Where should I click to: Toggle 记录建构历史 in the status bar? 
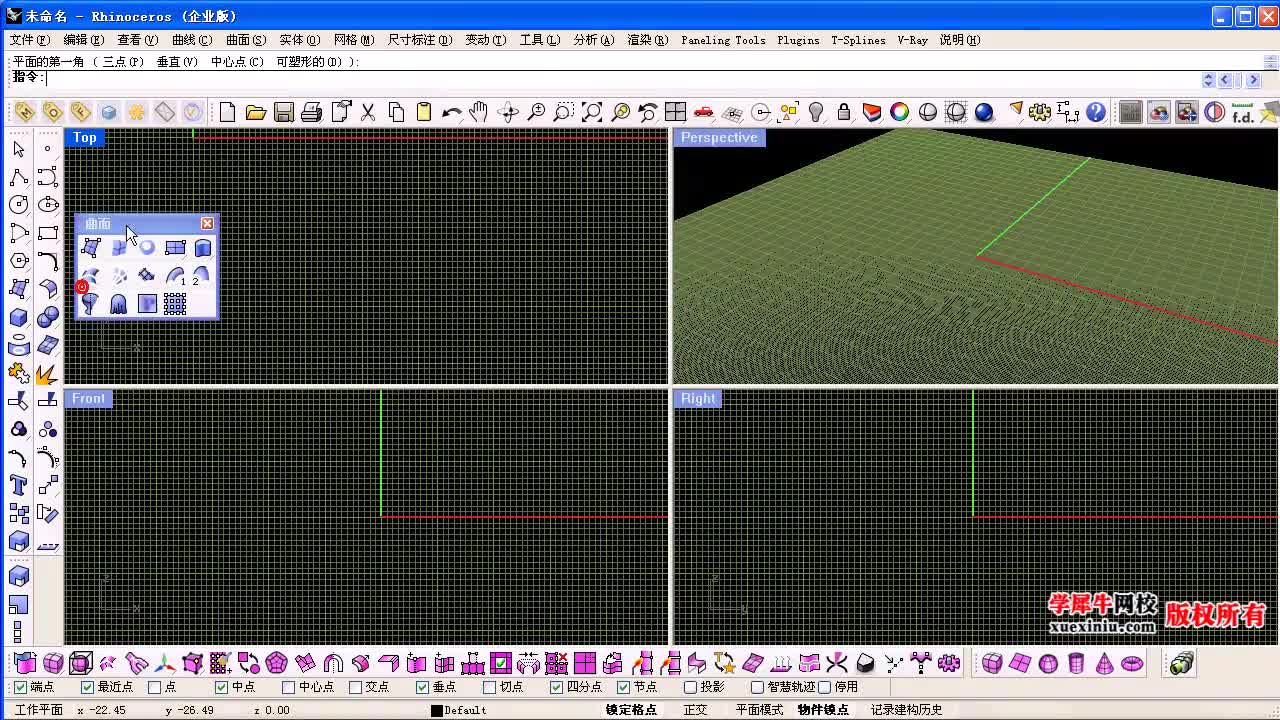tap(906, 710)
